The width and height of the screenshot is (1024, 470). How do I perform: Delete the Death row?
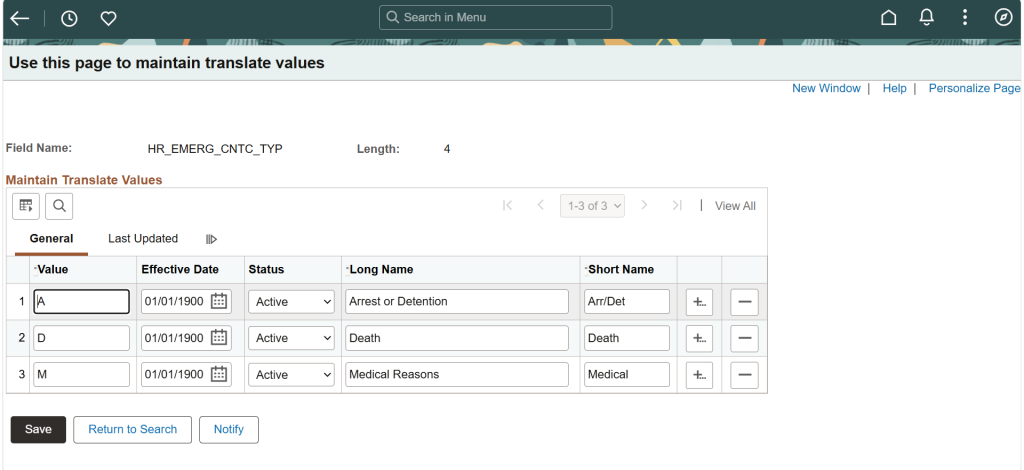tap(744, 339)
